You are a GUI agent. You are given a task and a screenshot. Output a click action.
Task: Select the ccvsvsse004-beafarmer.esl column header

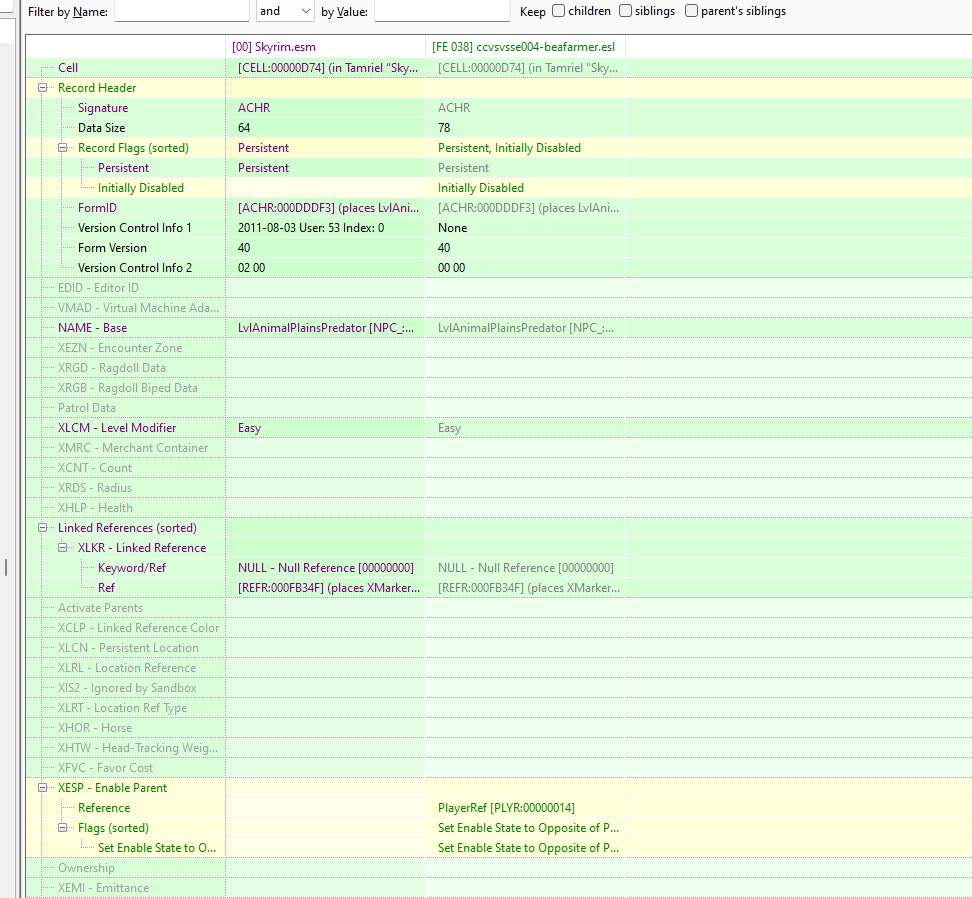(523, 47)
